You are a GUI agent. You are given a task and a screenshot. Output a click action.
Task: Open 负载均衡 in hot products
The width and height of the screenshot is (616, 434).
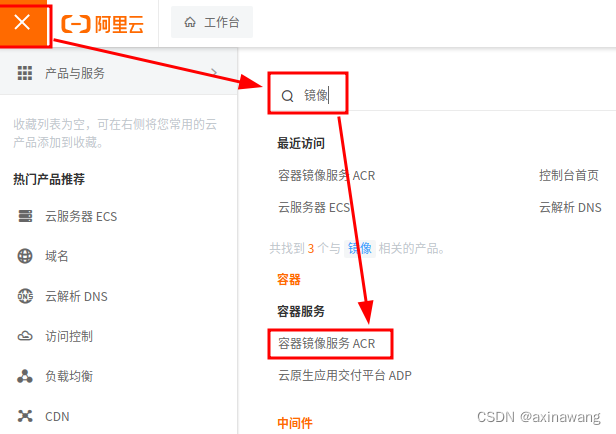pyautogui.click(x=69, y=376)
